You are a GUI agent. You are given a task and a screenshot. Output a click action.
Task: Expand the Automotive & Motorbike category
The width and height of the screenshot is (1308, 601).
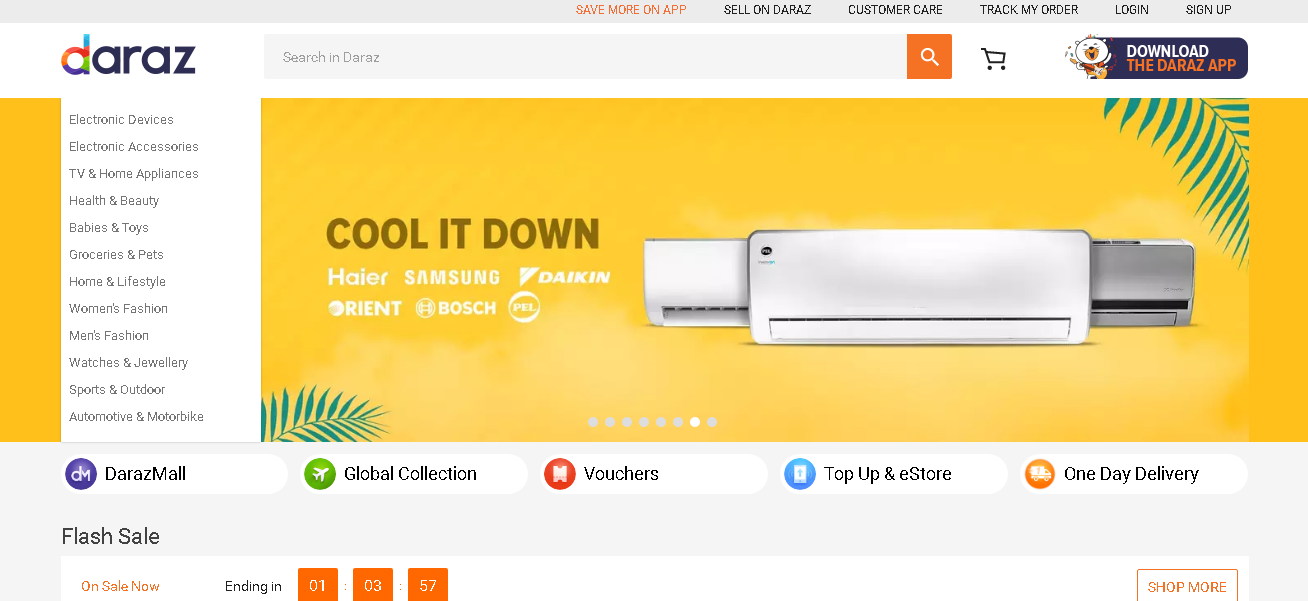(x=136, y=416)
